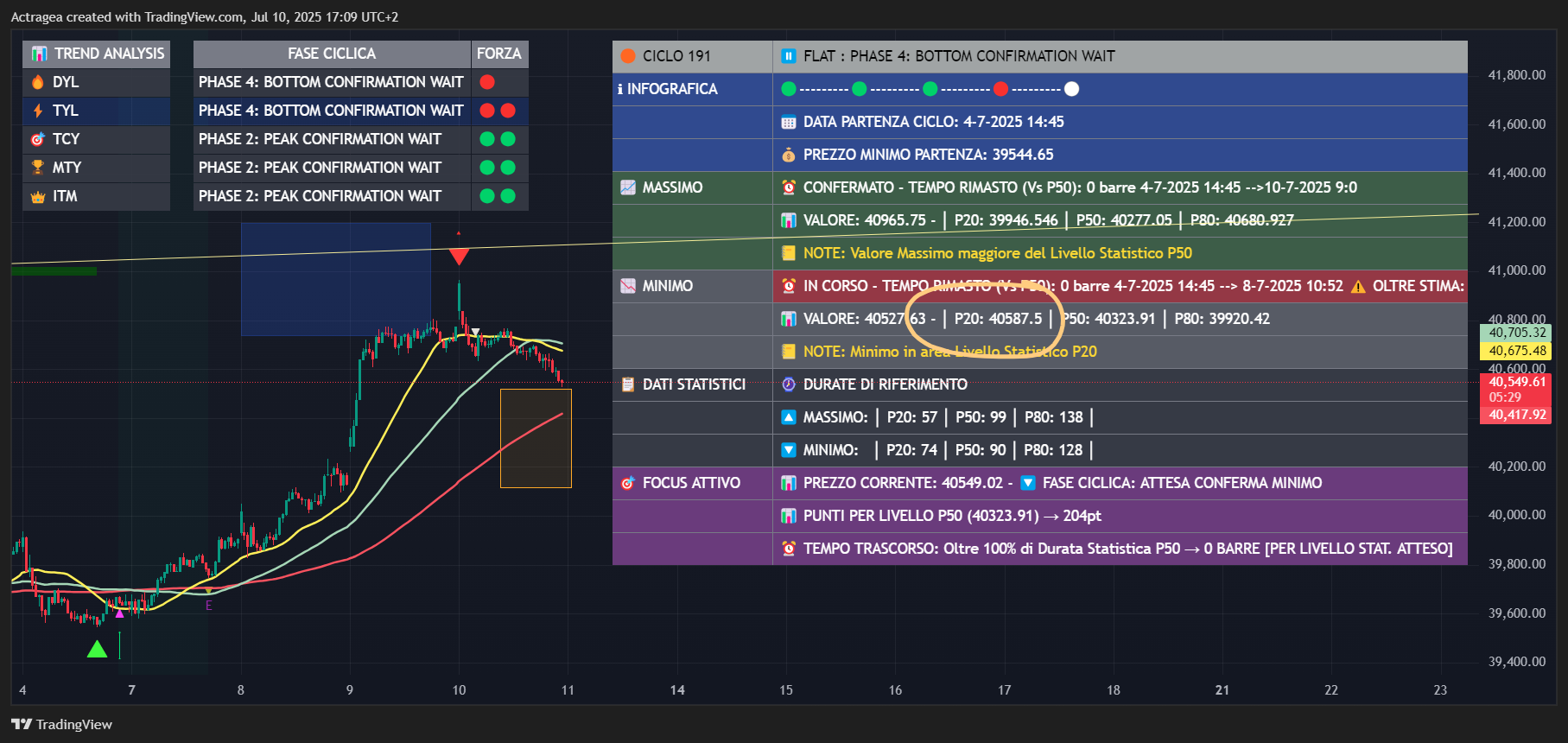Click the 21 date label on time axis
The width and height of the screenshot is (1568, 743).
(x=1222, y=690)
